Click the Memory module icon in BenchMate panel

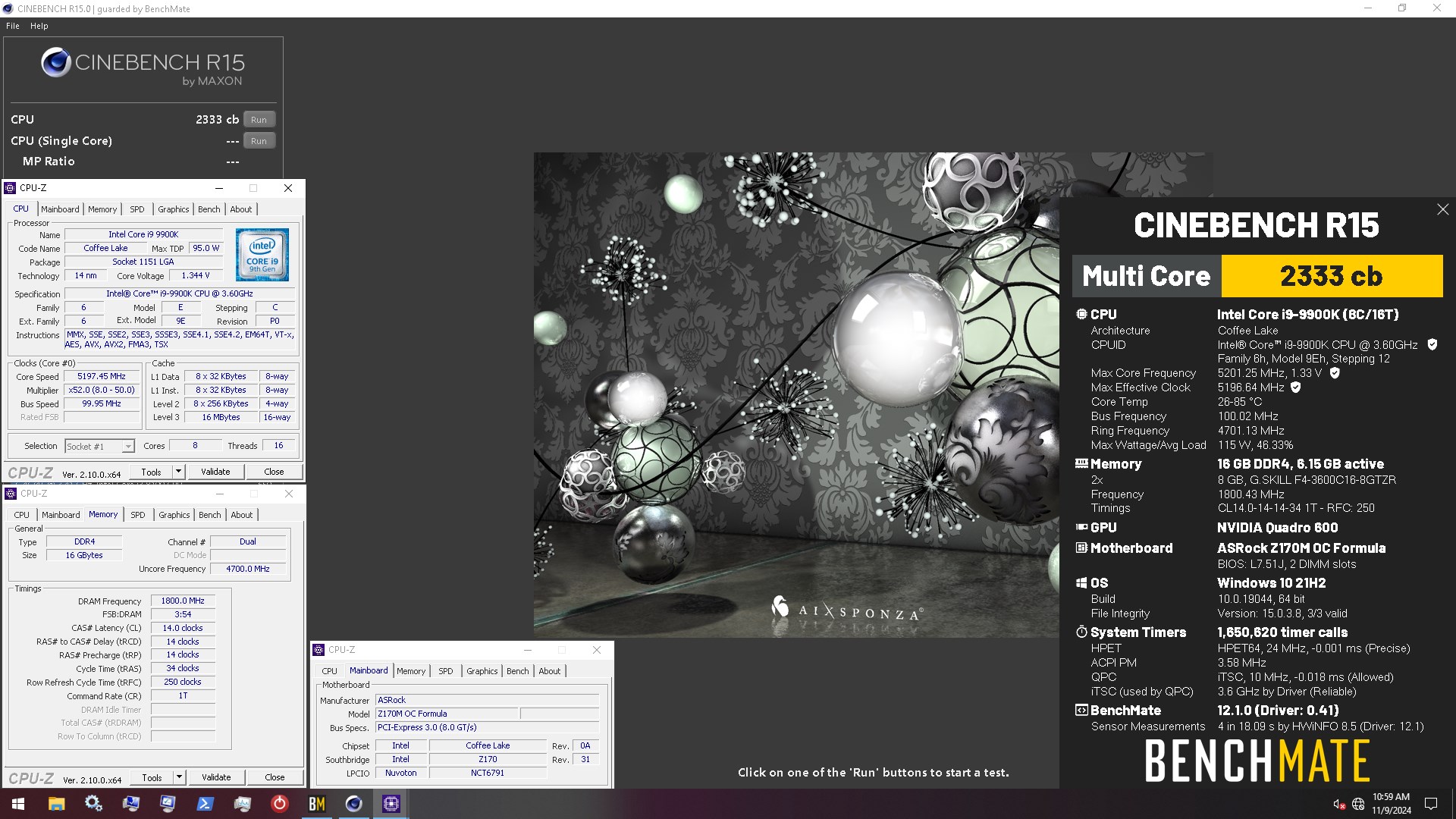[x=1081, y=463]
